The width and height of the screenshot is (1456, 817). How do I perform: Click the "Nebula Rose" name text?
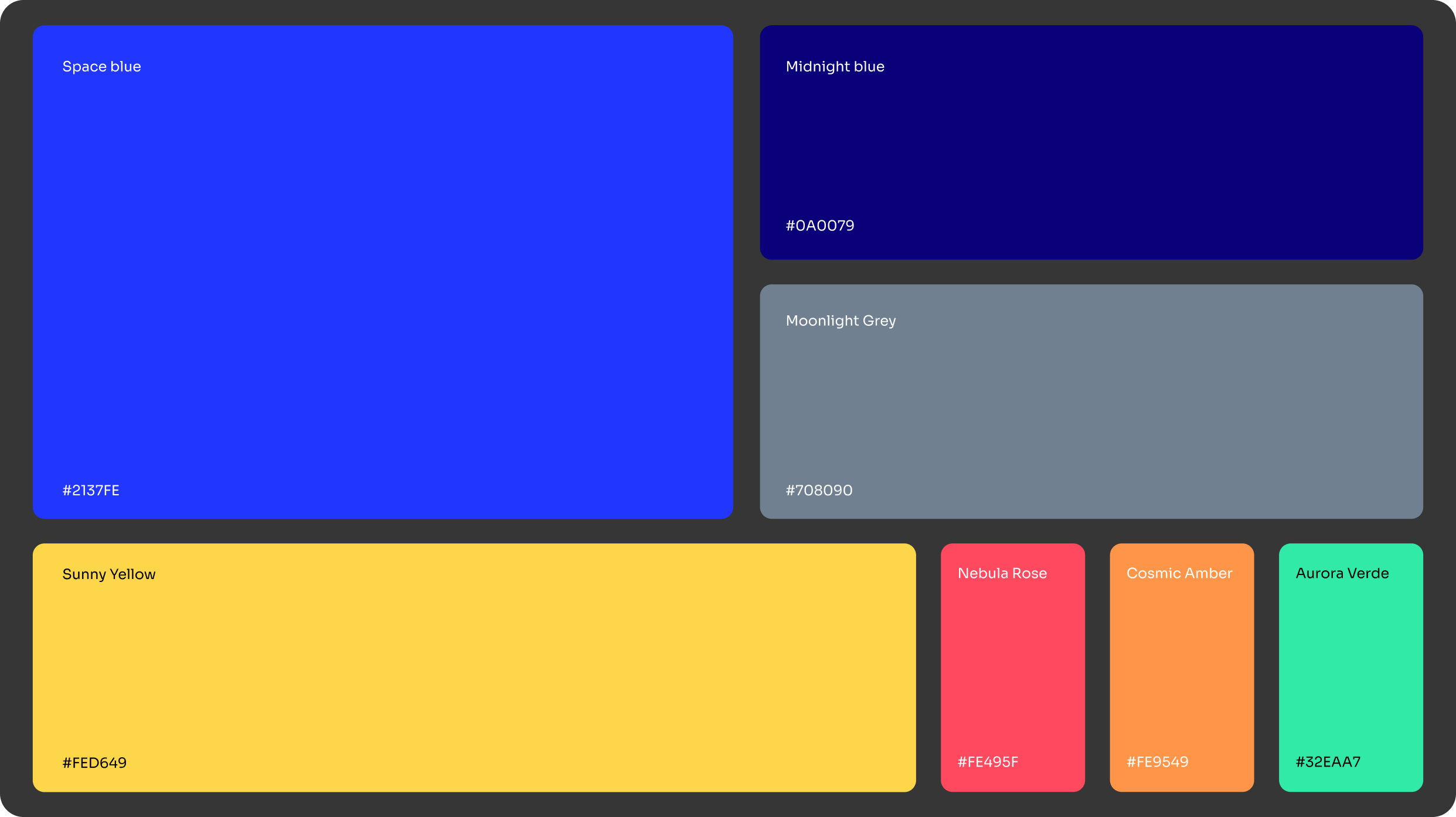pos(1002,573)
